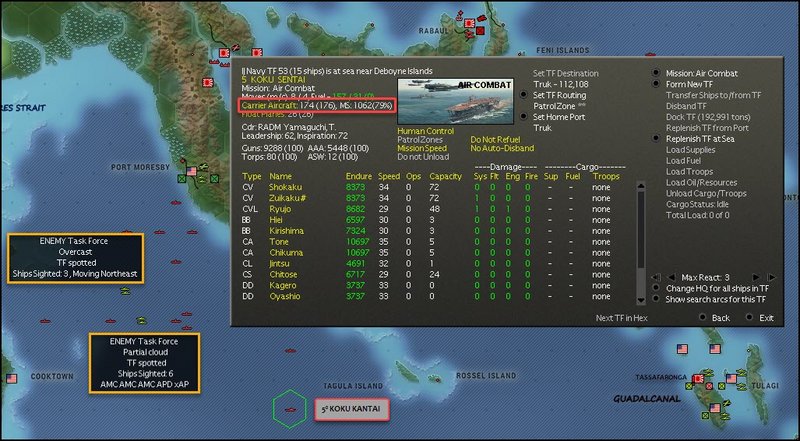Image resolution: width=800 pixels, height=441 pixels.
Task: Click Mission: Air Combat radio button
Action: [656, 73]
